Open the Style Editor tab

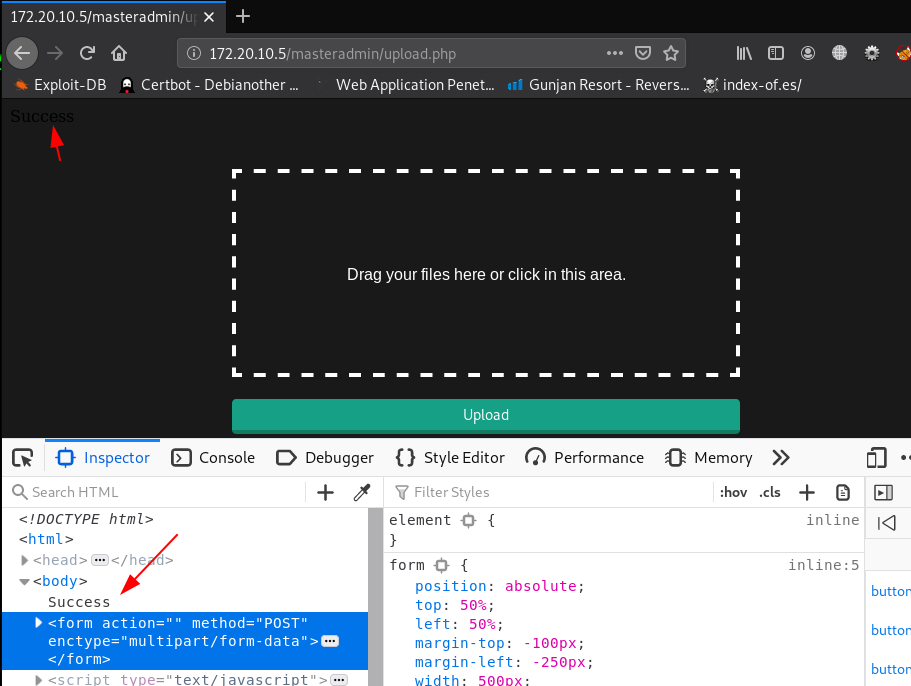(x=450, y=458)
